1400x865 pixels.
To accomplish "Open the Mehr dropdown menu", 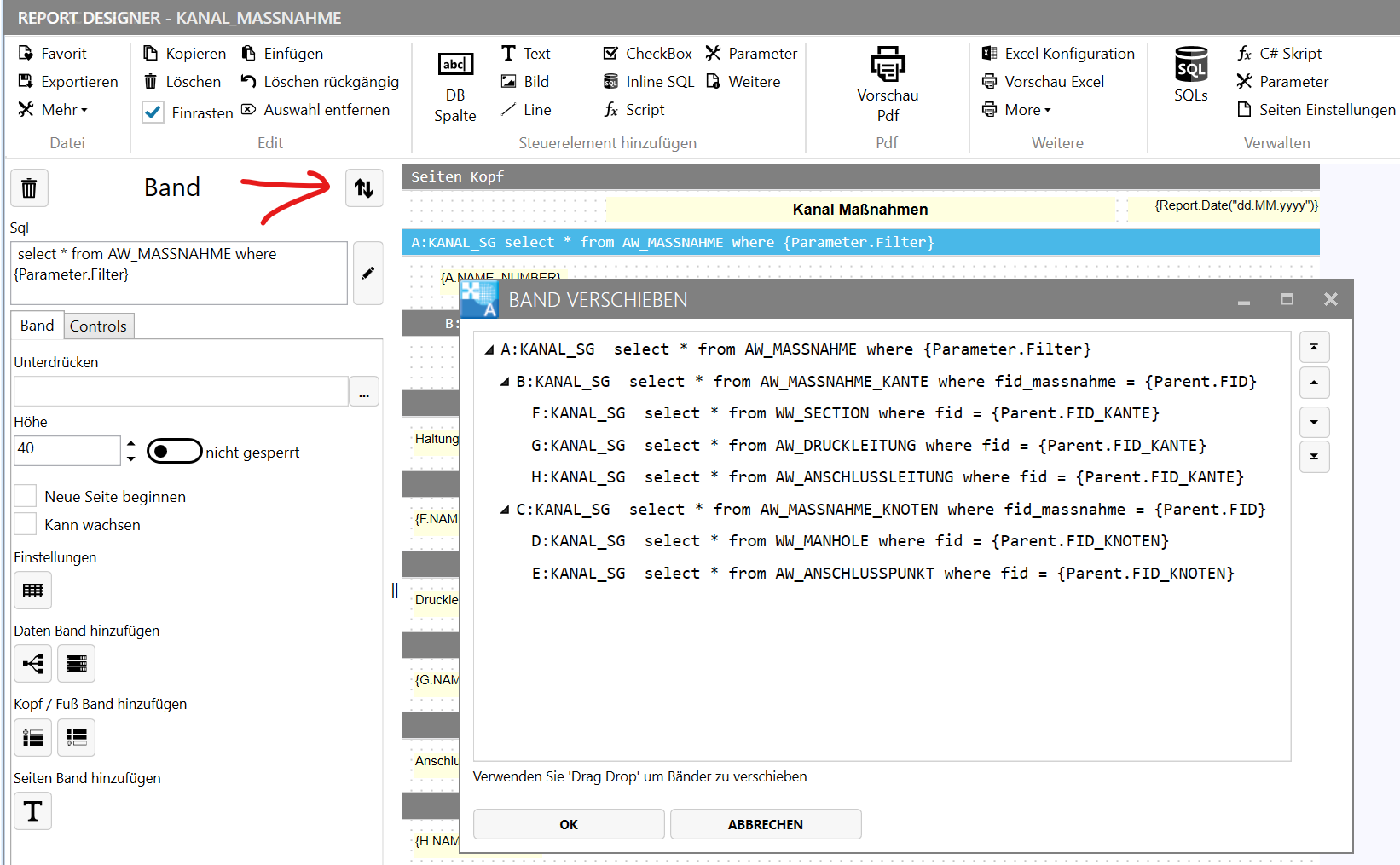I will (x=53, y=109).
